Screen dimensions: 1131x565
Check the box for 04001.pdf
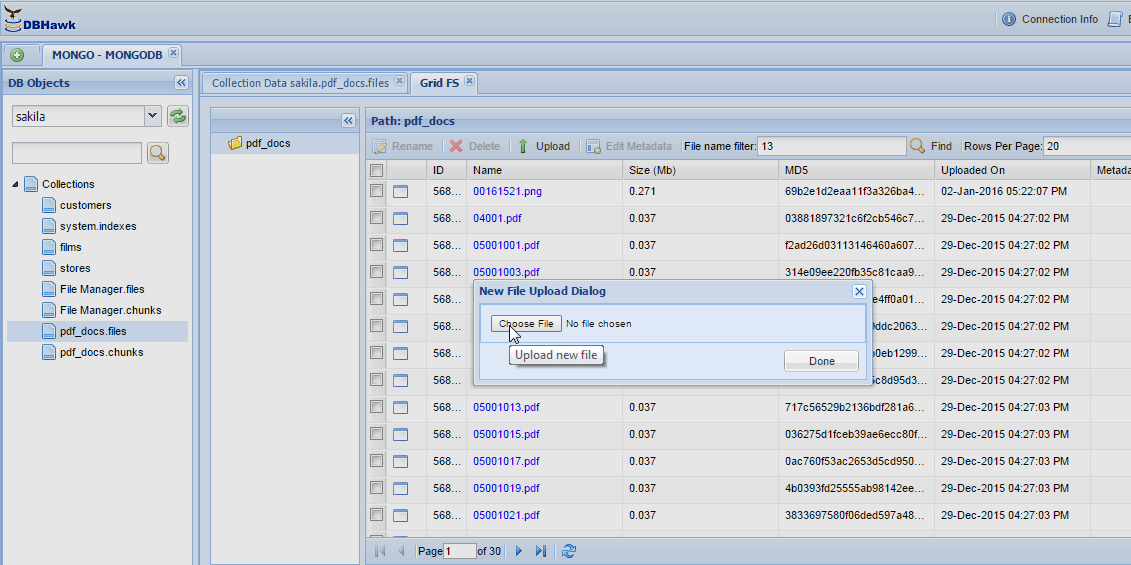(x=376, y=218)
